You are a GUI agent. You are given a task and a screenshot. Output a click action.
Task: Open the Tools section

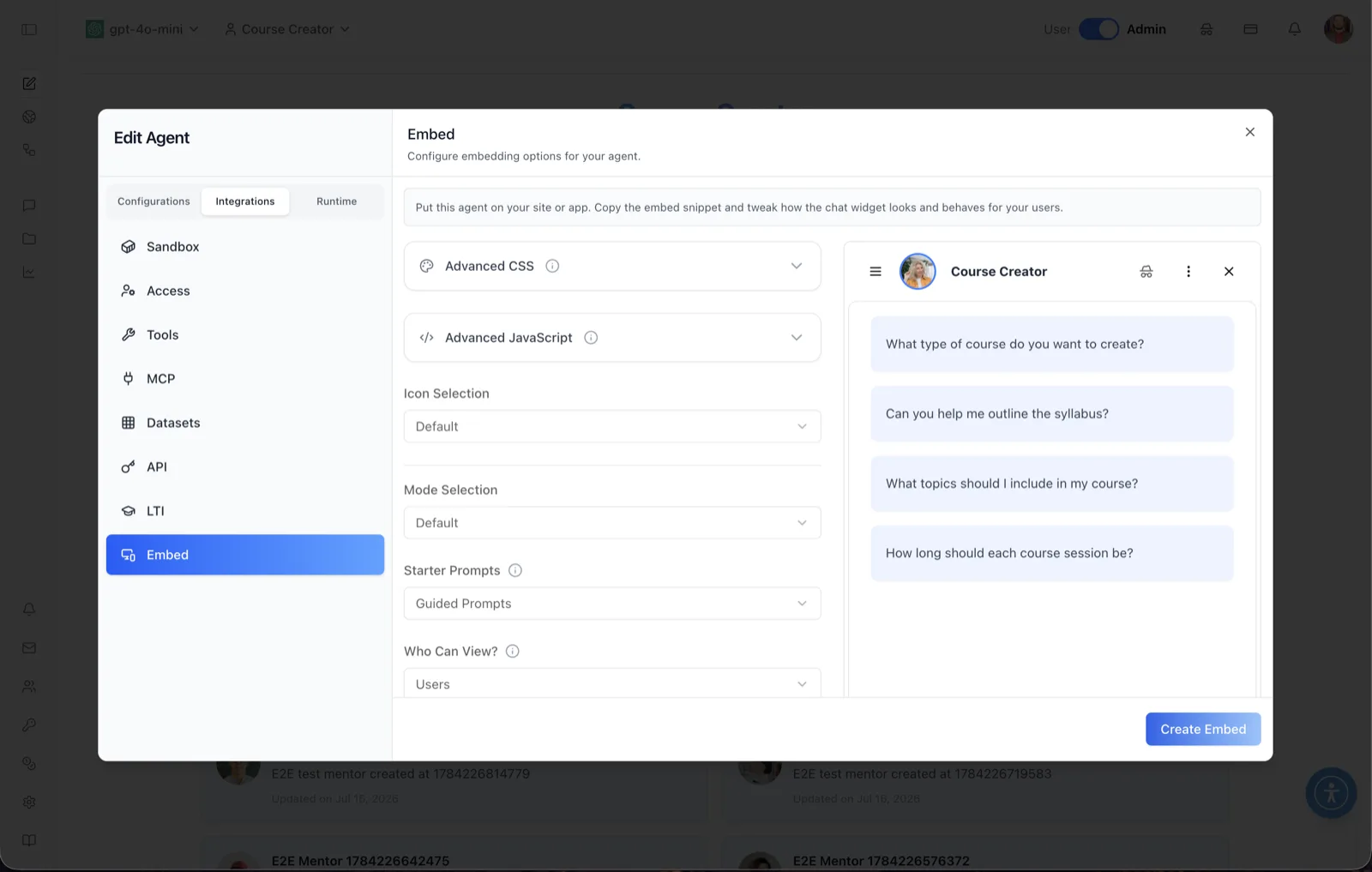click(x=245, y=335)
